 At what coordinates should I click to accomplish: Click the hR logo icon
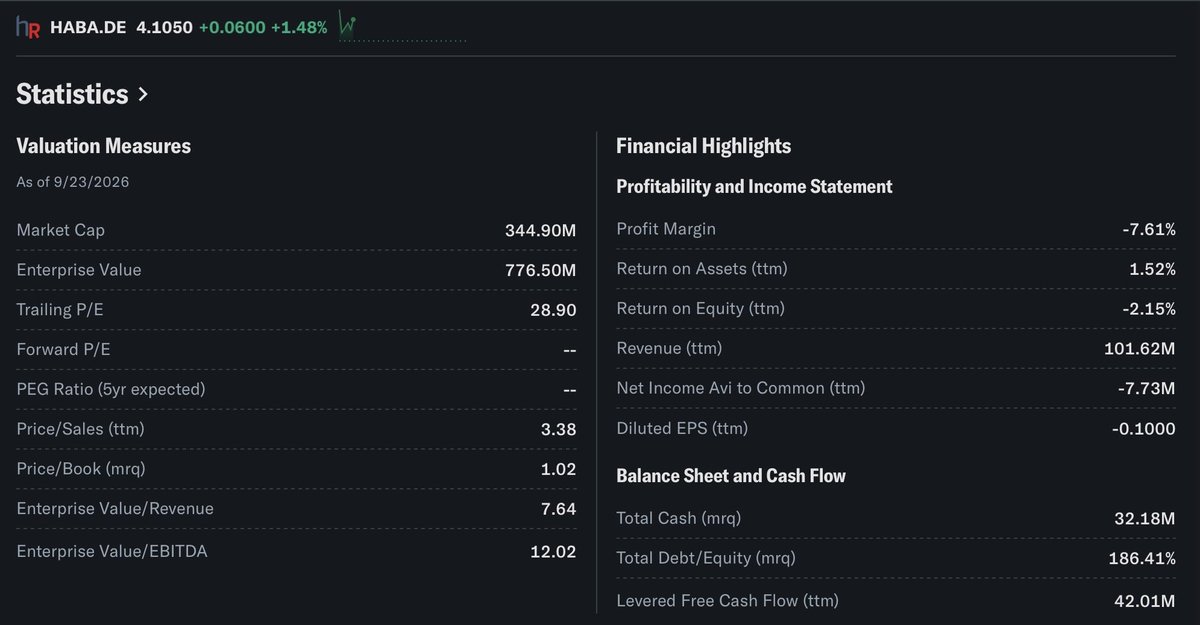pyautogui.click(x=28, y=27)
